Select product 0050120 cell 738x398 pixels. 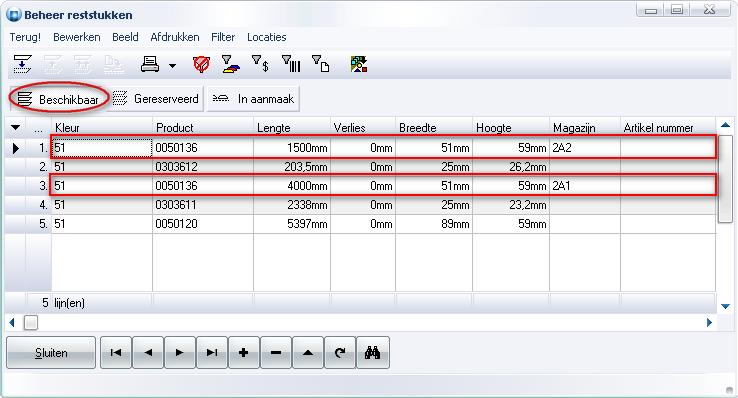point(203,223)
